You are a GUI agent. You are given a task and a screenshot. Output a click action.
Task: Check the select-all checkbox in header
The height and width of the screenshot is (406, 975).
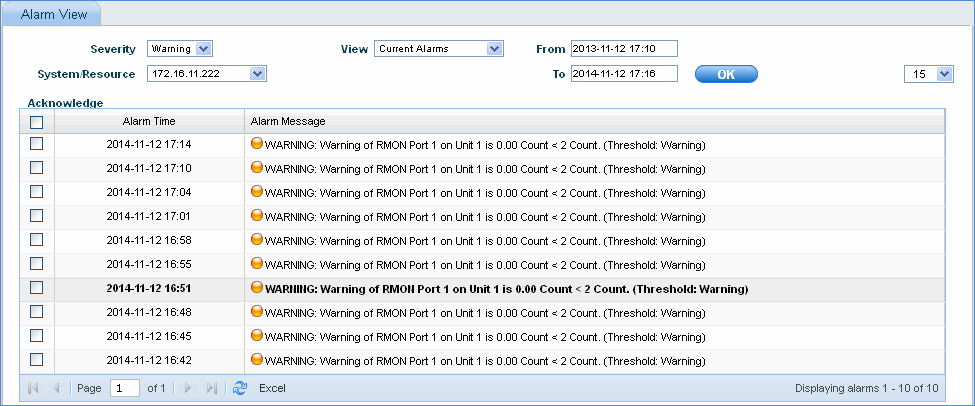coord(37,122)
